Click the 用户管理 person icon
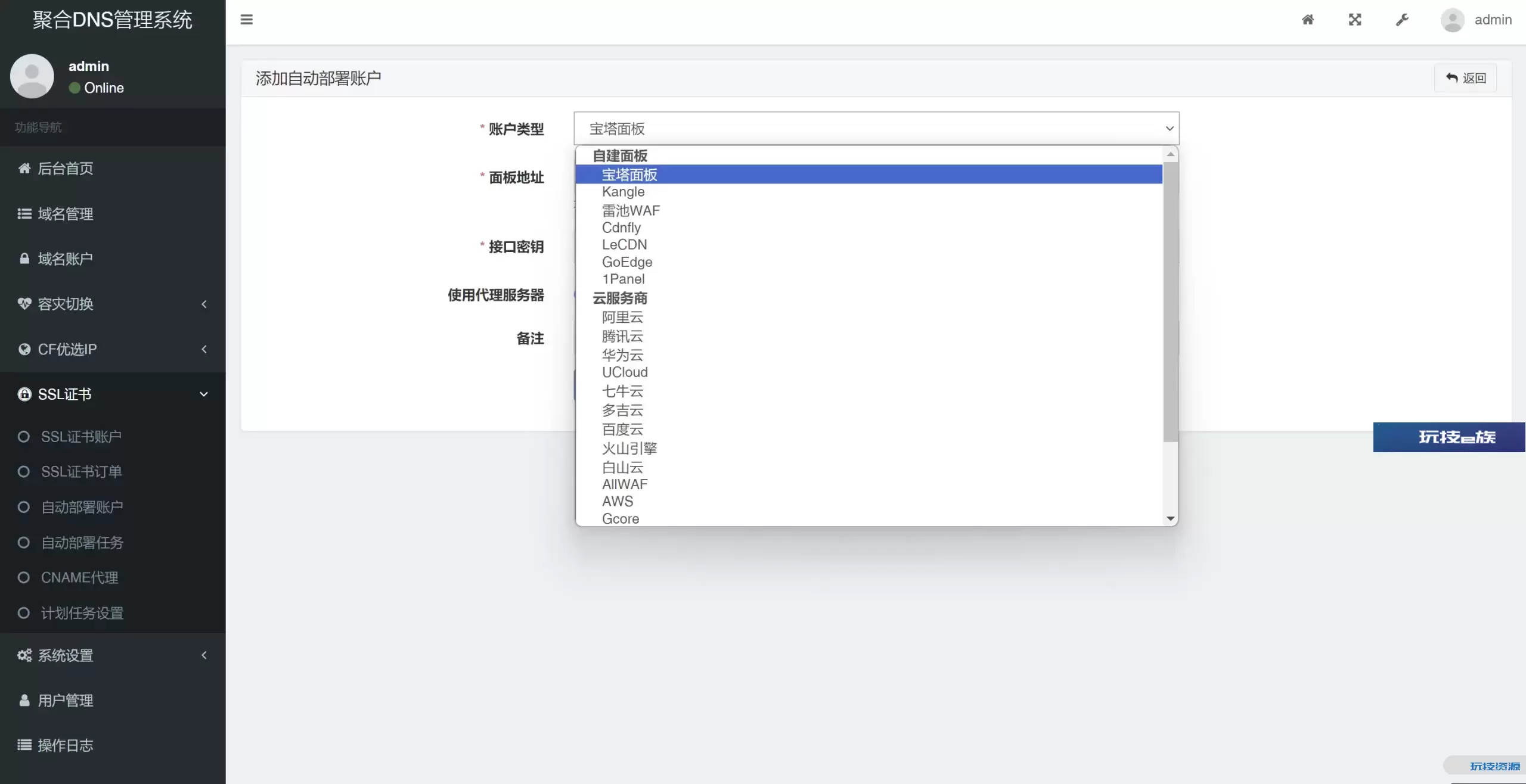The image size is (1526, 784). tap(24, 701)
